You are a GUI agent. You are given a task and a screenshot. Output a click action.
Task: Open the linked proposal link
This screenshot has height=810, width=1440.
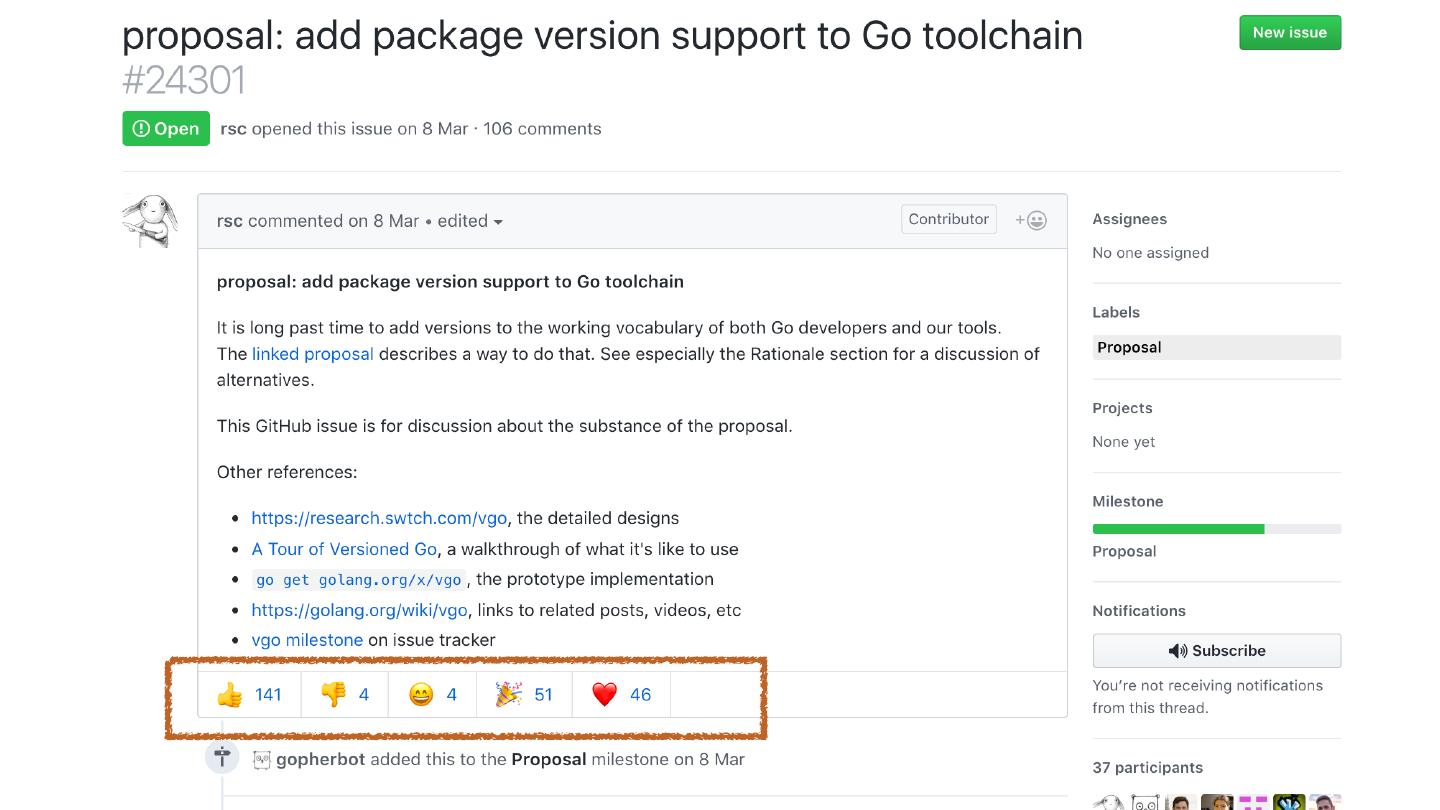click(x=312, y=354)
